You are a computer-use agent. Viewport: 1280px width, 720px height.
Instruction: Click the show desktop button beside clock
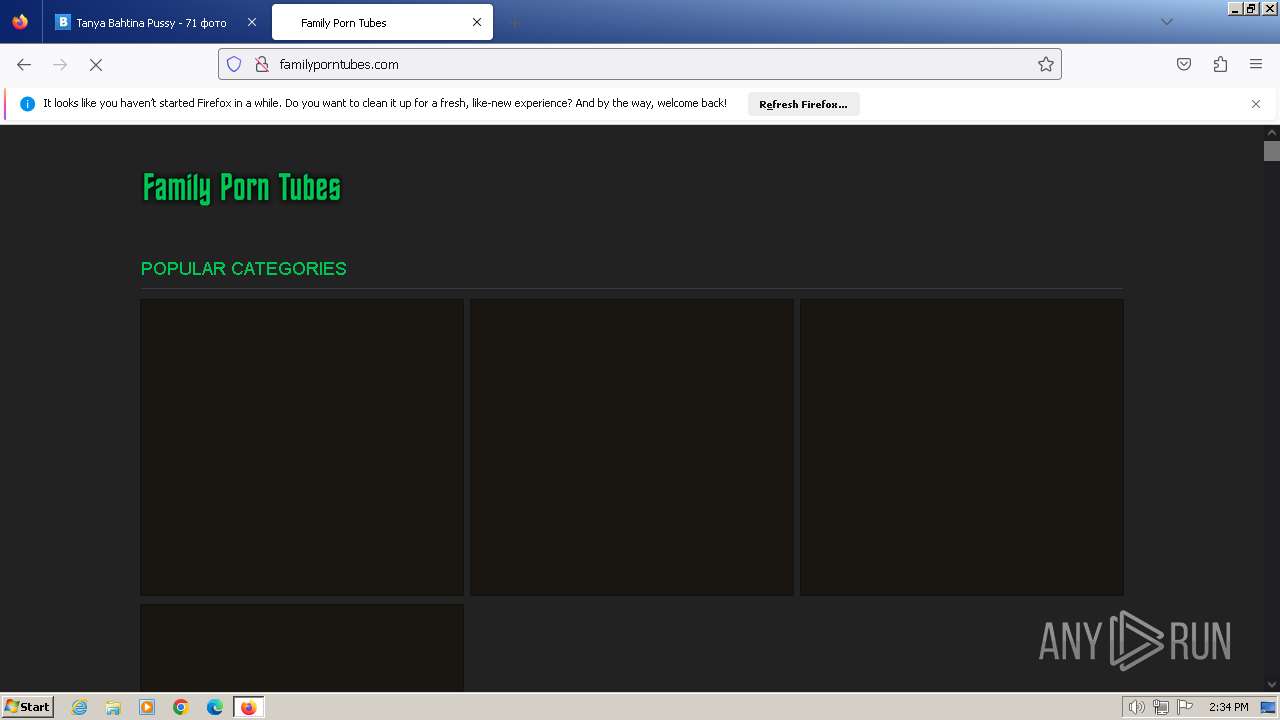(x=1268, y=707)
